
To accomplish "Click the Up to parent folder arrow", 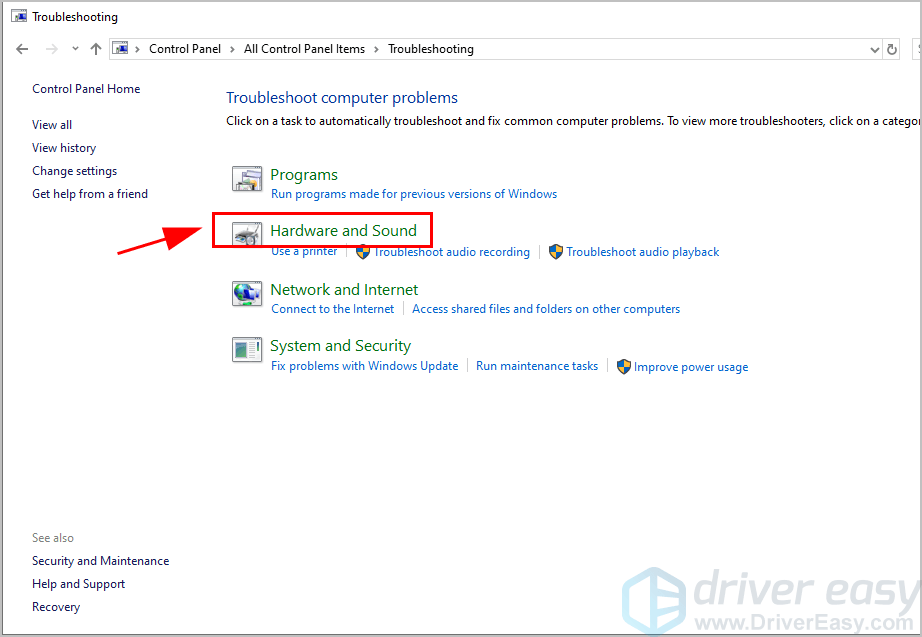I will point(96,49).
